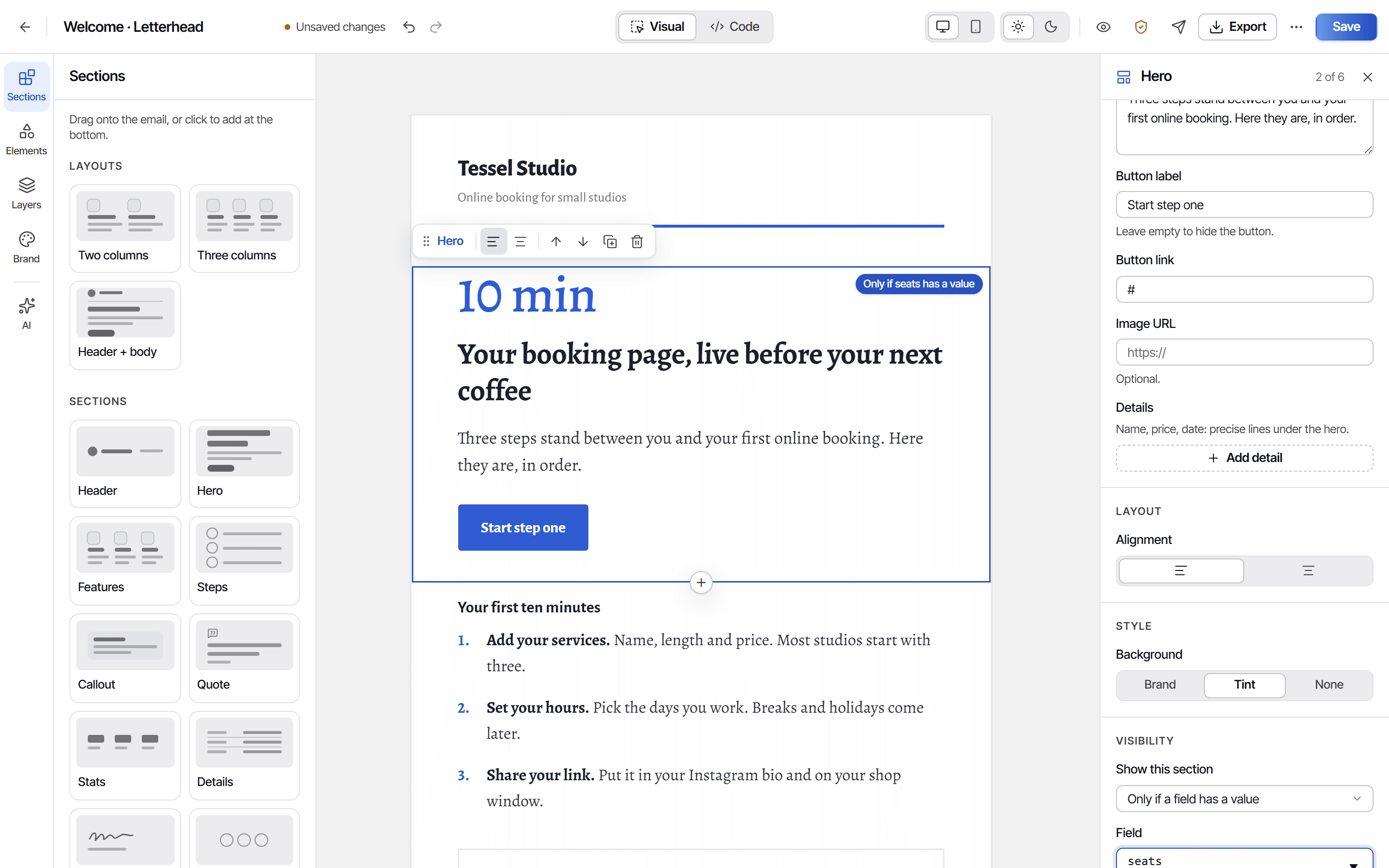Edit the Button link field
The height and width of the screenshot is (868, 1389).
click(1244, 289)
